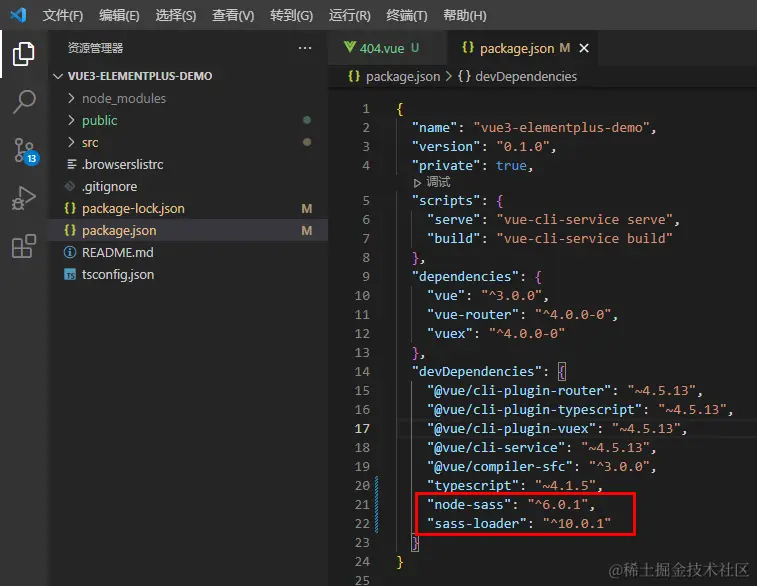Image resolution: width=757 pixels, height=586 pixels.
Task: Open the README.md file
Action: 188,252
